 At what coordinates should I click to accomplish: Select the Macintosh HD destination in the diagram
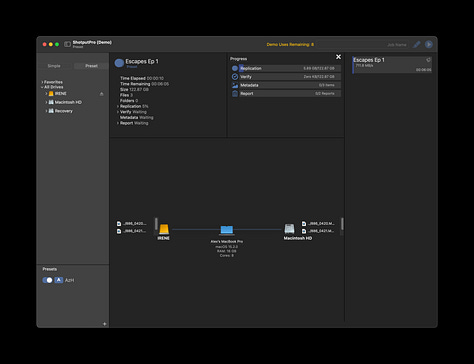tap(289, 229)
